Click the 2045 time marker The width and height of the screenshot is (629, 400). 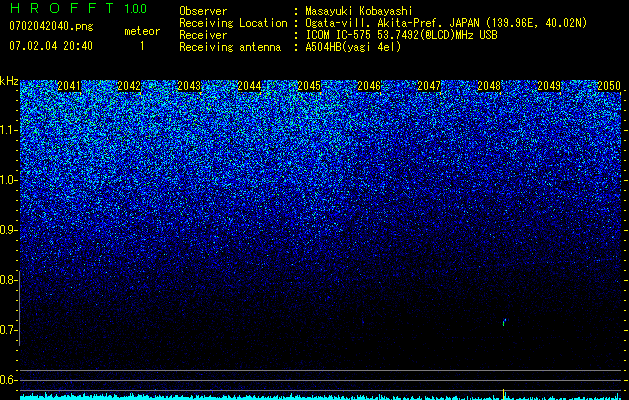(x=309, y=86)
